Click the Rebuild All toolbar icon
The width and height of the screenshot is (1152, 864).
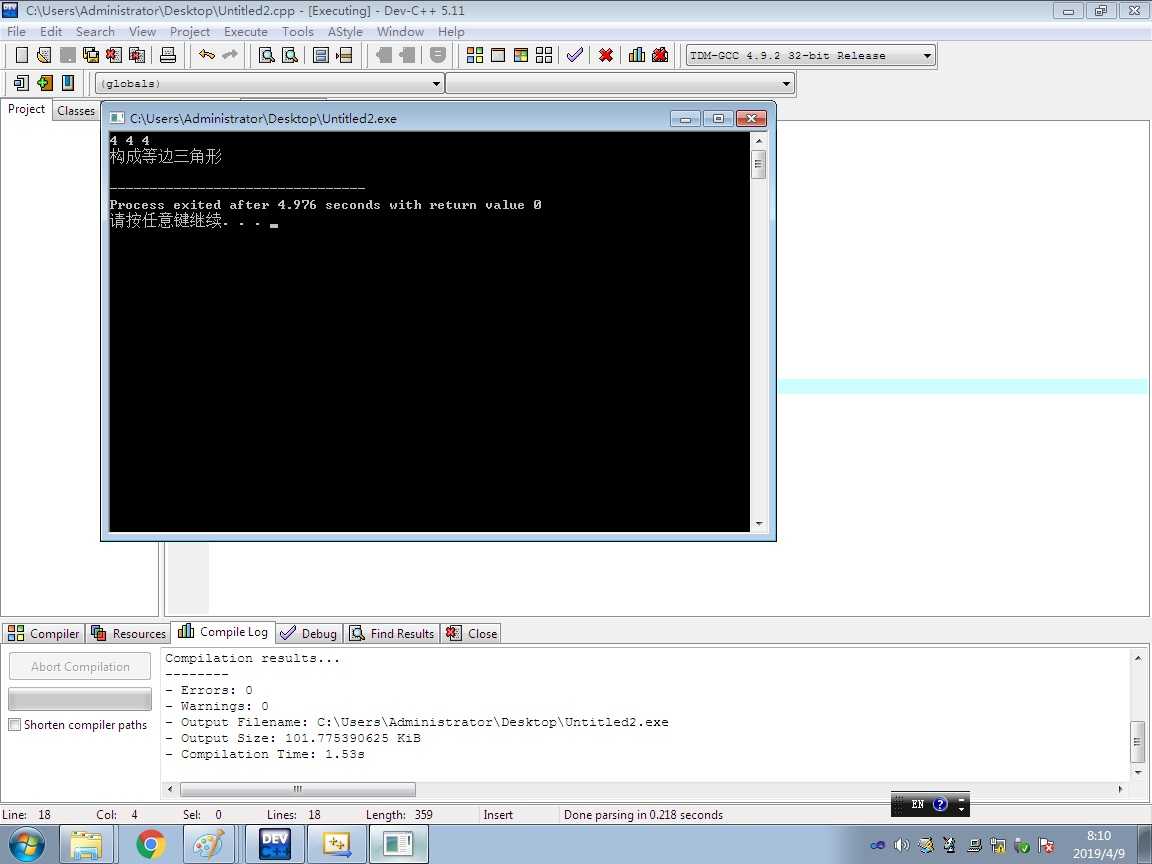pos(544,55)
